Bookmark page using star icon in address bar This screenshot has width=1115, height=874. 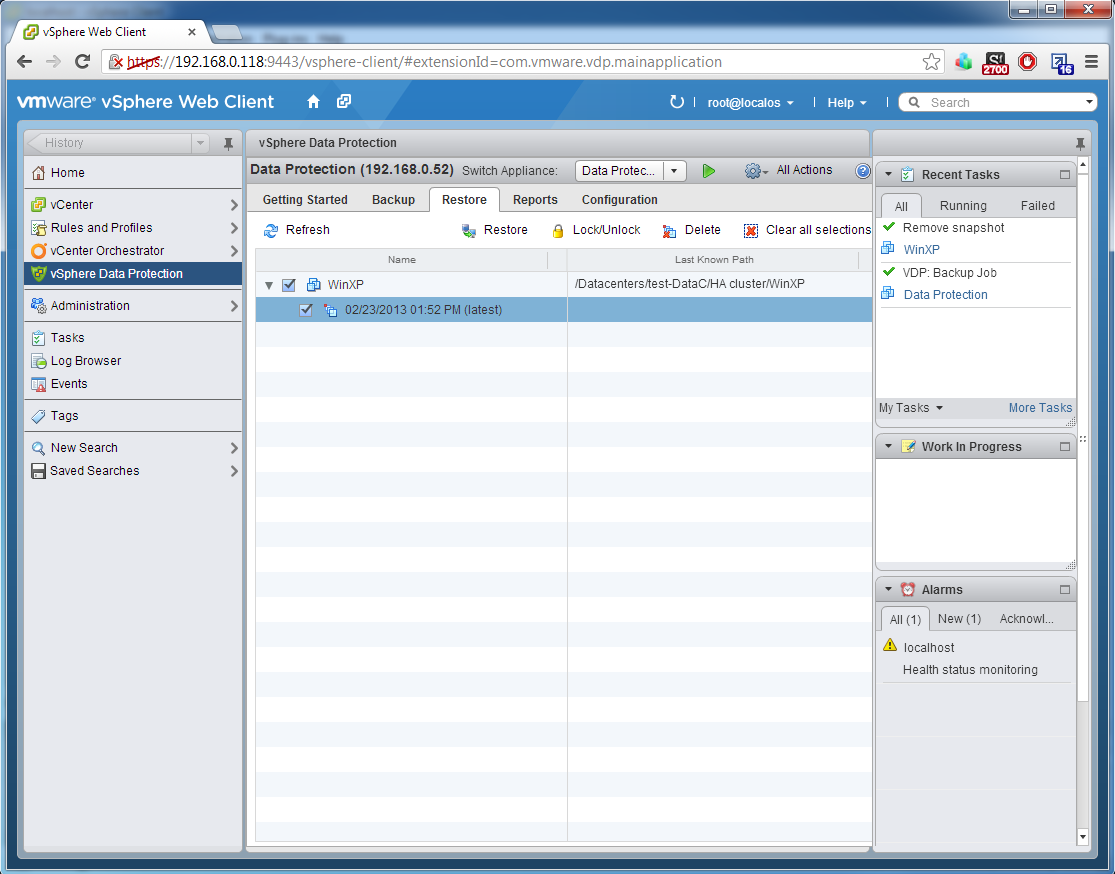(931, 62)
